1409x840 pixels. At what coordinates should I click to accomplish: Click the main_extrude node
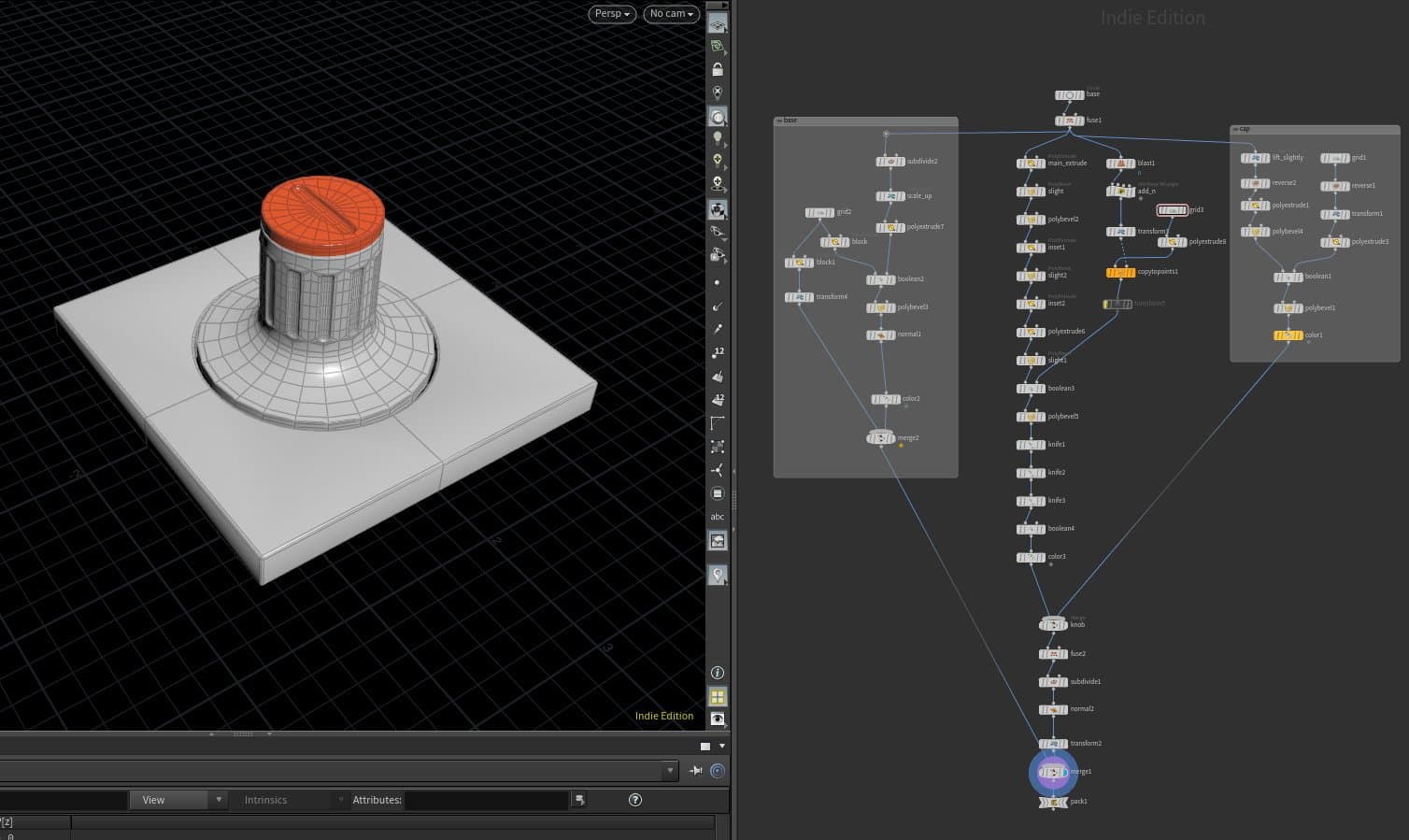pos(1032,164)
